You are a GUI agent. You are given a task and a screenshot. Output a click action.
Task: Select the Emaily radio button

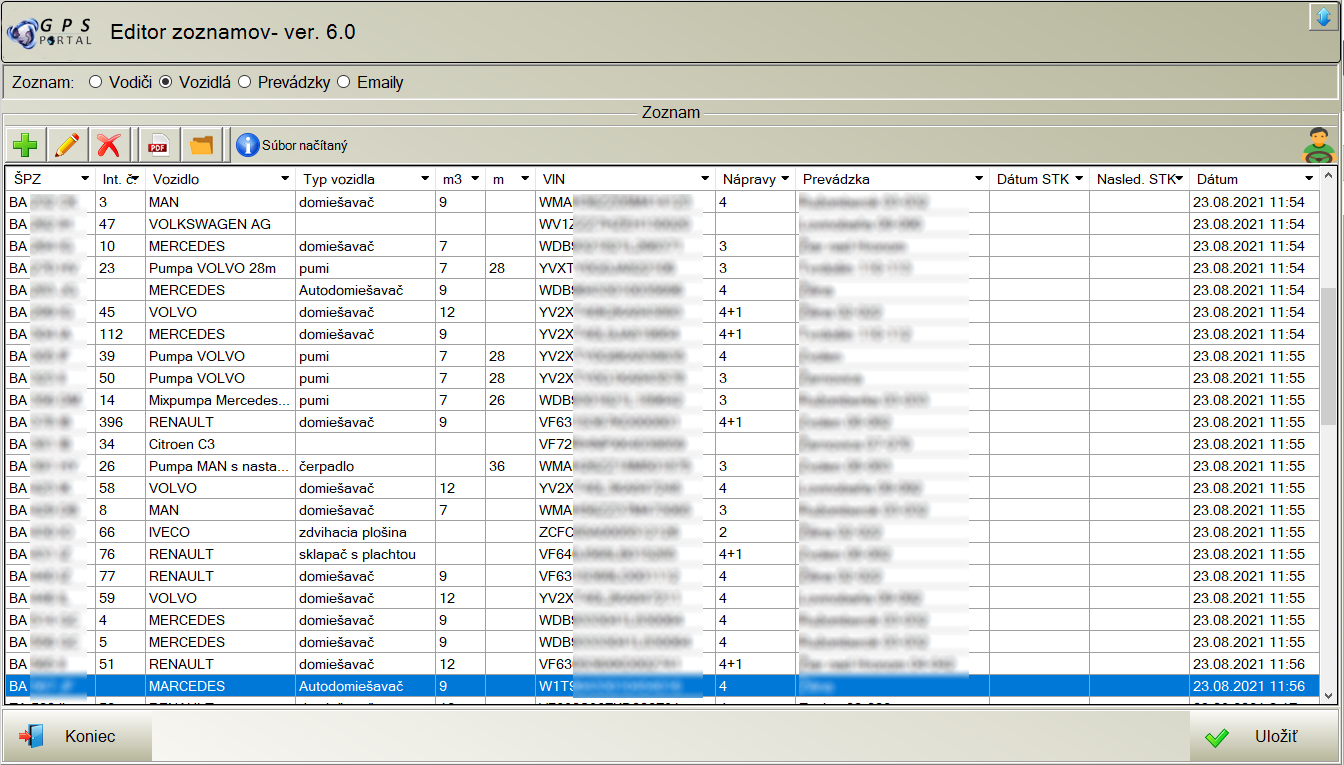[x=344, y=82]
